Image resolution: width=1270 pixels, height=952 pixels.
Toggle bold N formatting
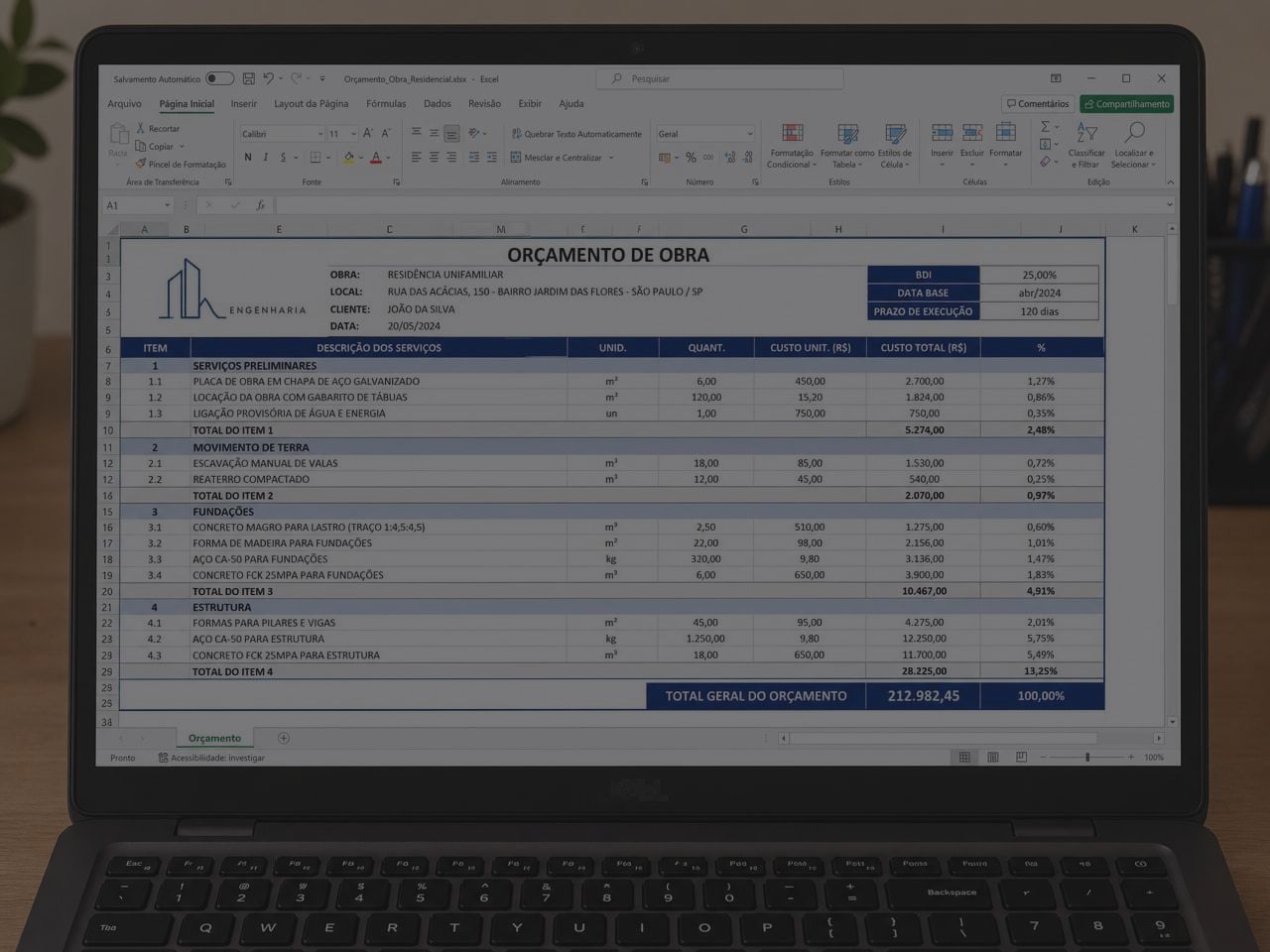248,158
